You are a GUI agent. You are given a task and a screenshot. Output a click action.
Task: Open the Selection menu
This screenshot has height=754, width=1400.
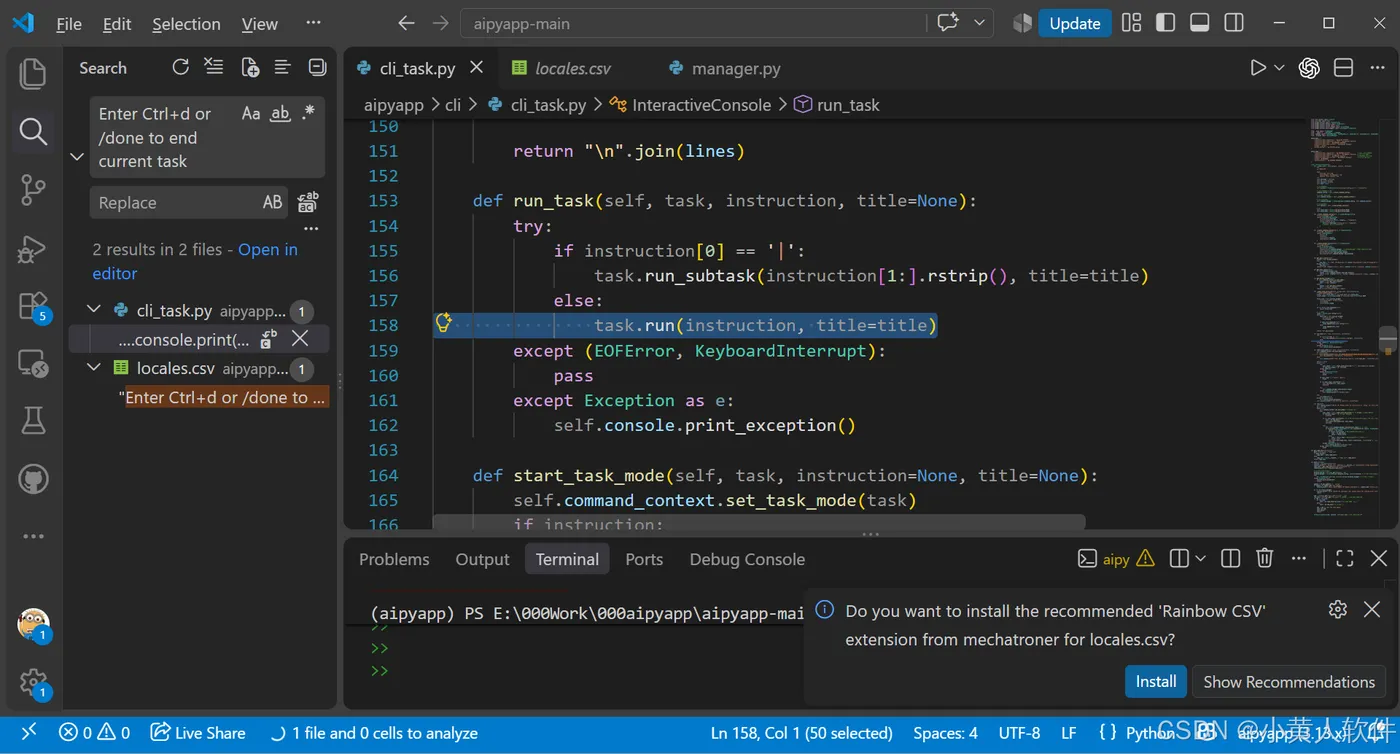(x=186, y=24)
